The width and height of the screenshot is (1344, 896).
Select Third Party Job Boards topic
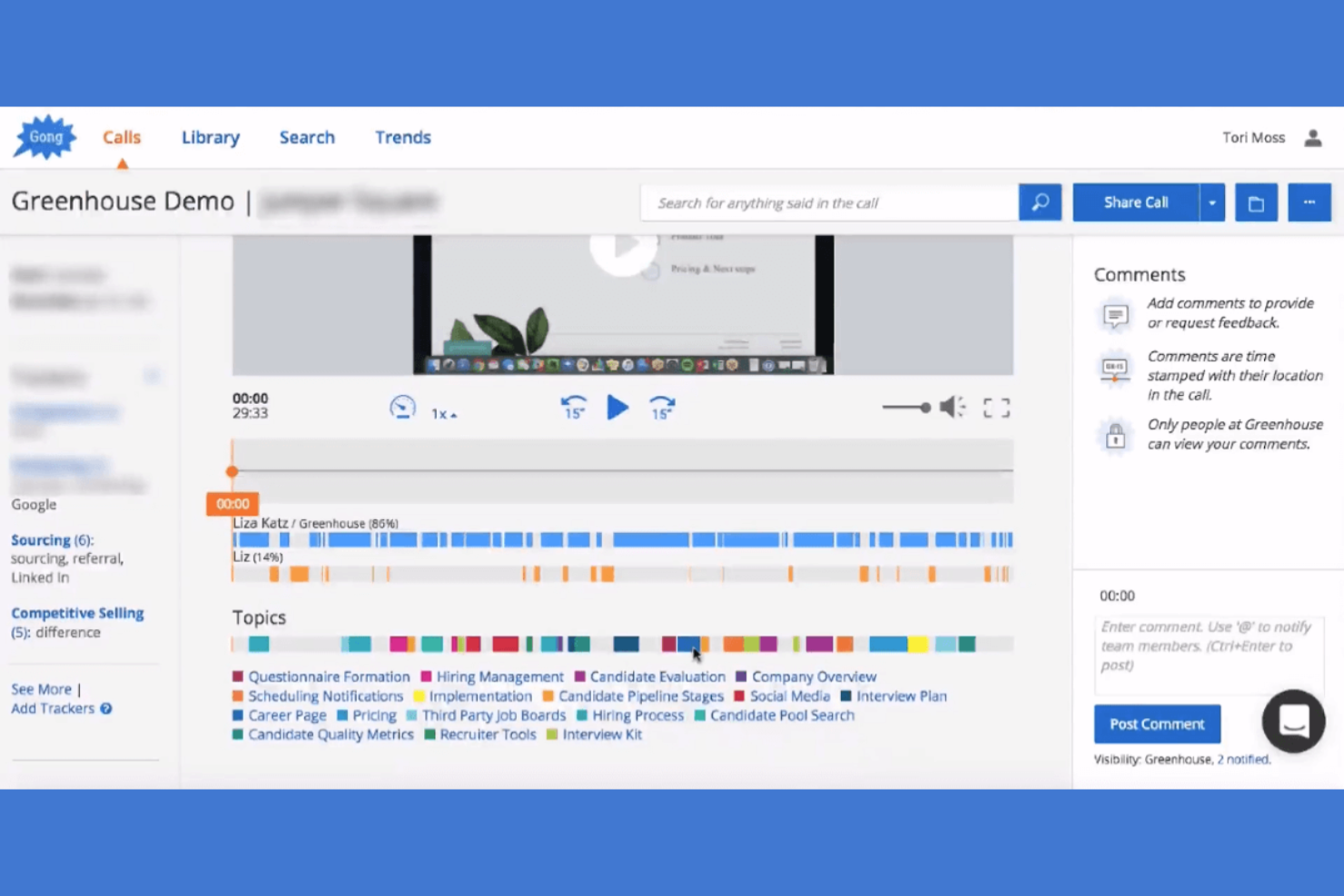pos(486,715)
